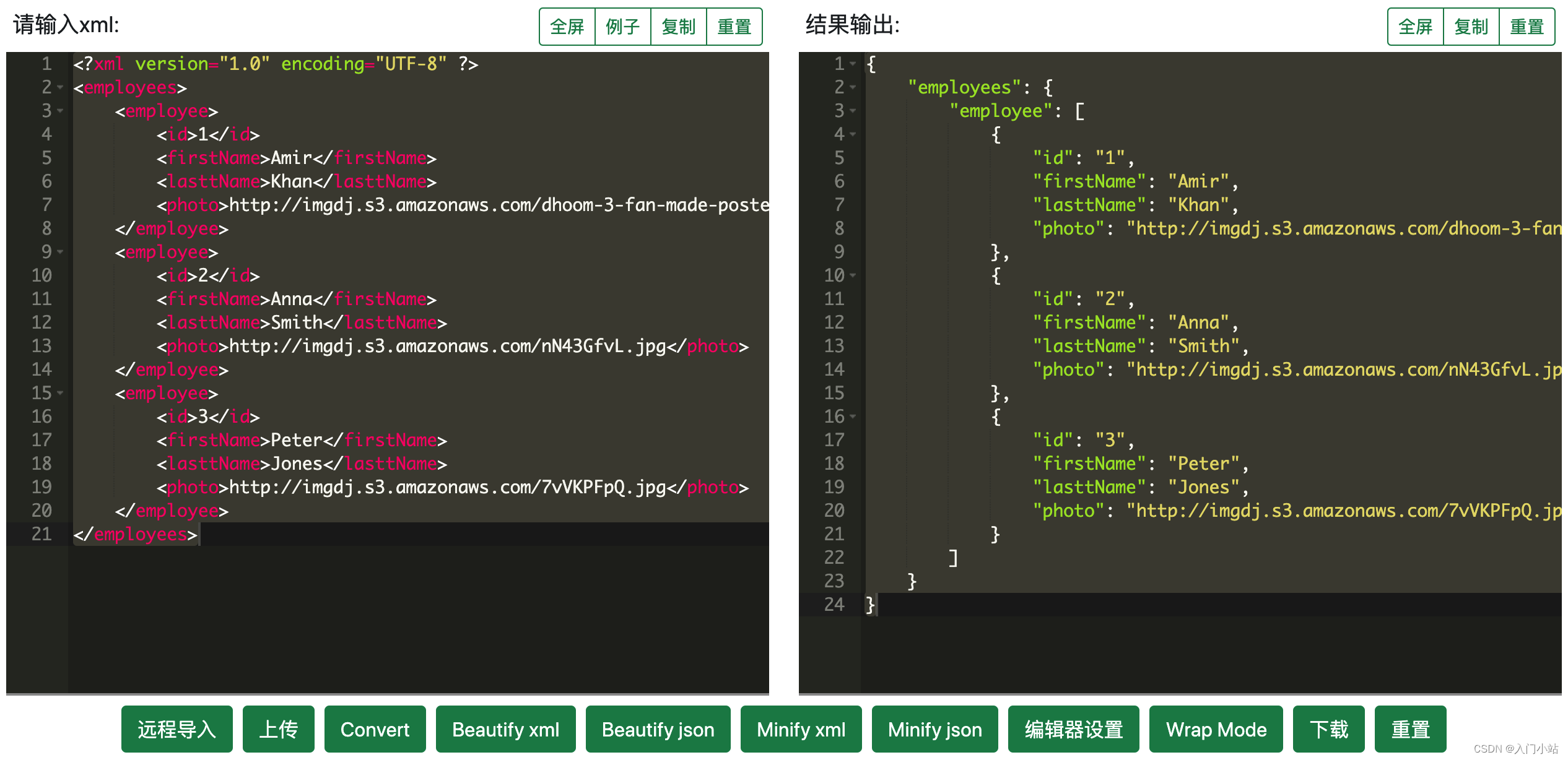The height and width of the screenshot is (760, 1568).
Task: Click closing </employees> tag on line 21
Action: click(135, 534)
